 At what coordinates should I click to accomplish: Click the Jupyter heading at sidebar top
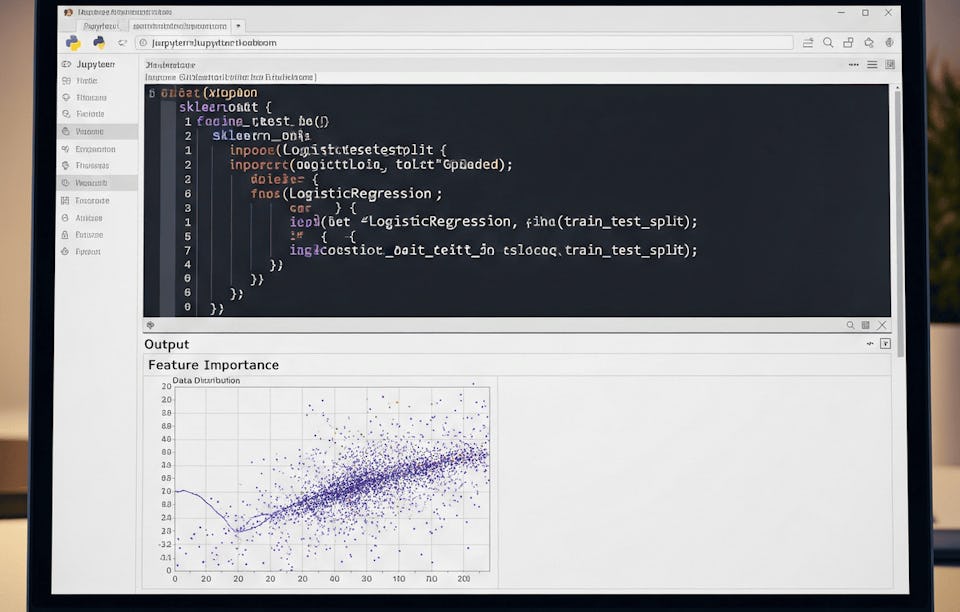(x=96, y=64)
